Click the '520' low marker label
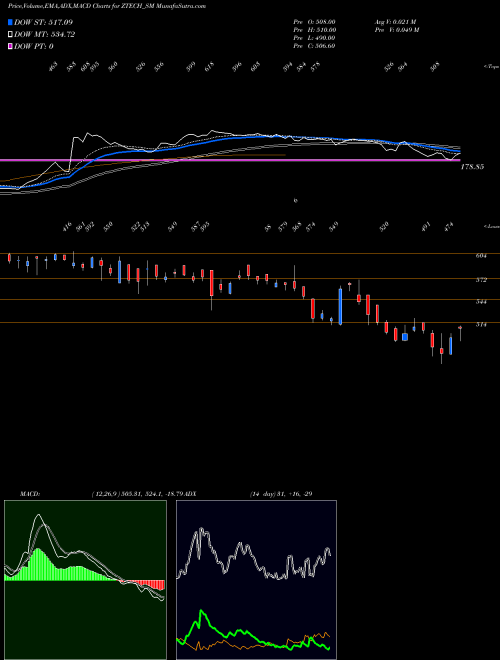This screenshot has width=500, height=660. tap(384, 226)
